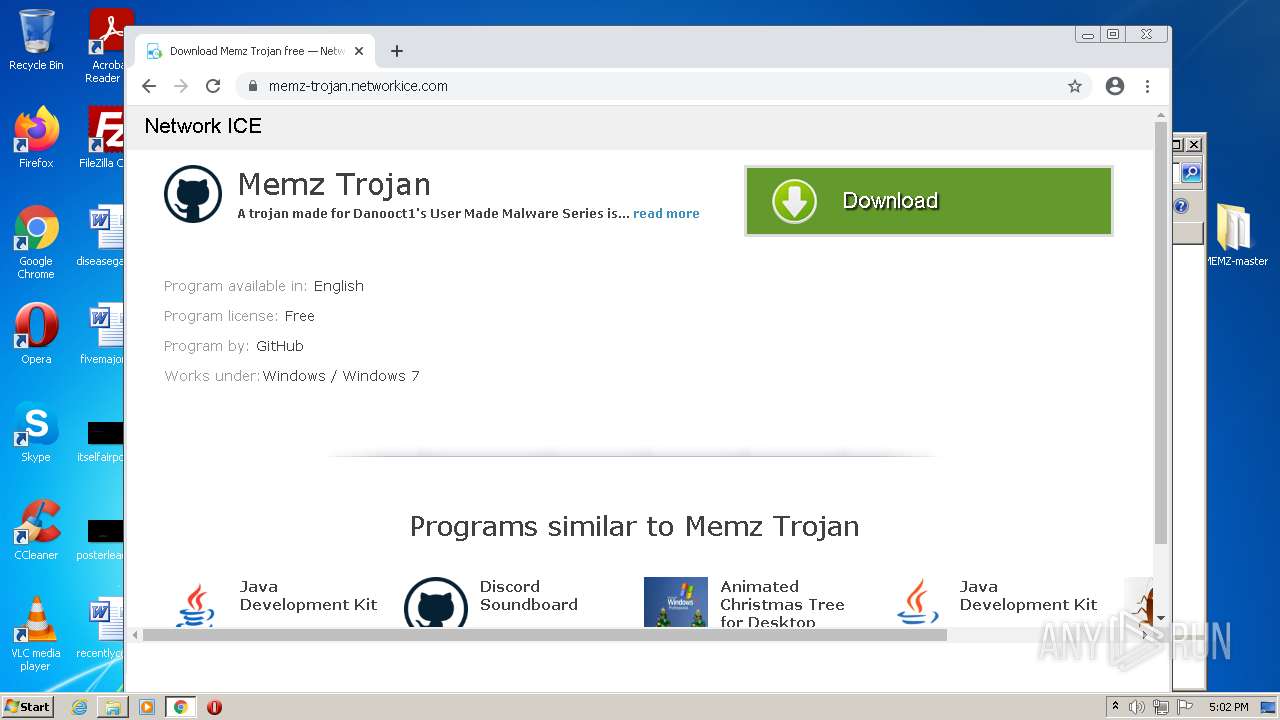Image resolution: width=1280 pixels, height=720 pixels.
Task: Go back in Chrome
Action: tap(149, 86)
